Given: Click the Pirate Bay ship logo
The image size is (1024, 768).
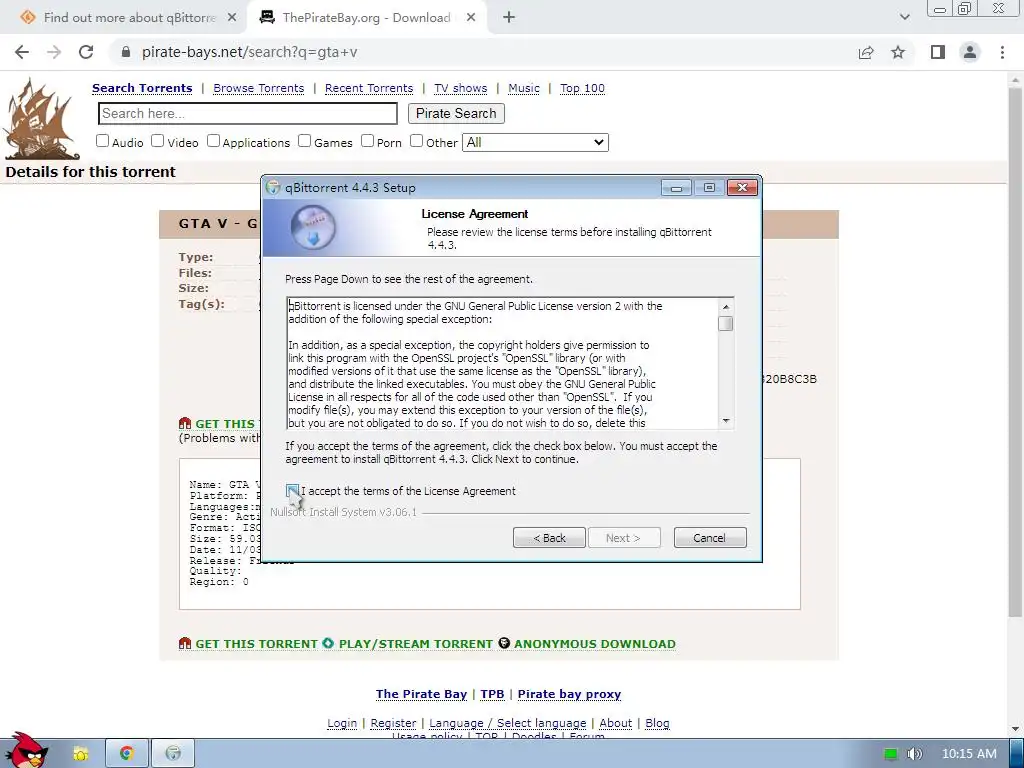Looking at the screenshot, I should coord(41,119).
